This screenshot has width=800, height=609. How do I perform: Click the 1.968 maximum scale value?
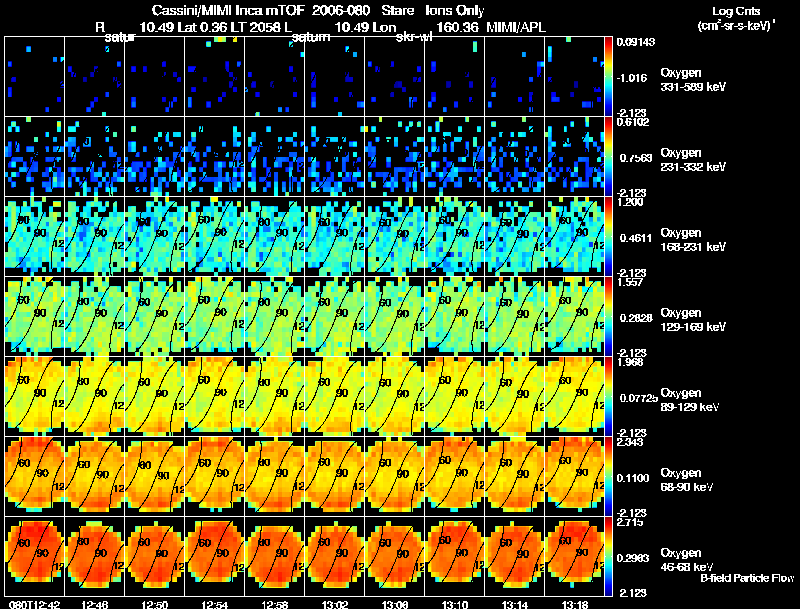[x=628, y=362]
